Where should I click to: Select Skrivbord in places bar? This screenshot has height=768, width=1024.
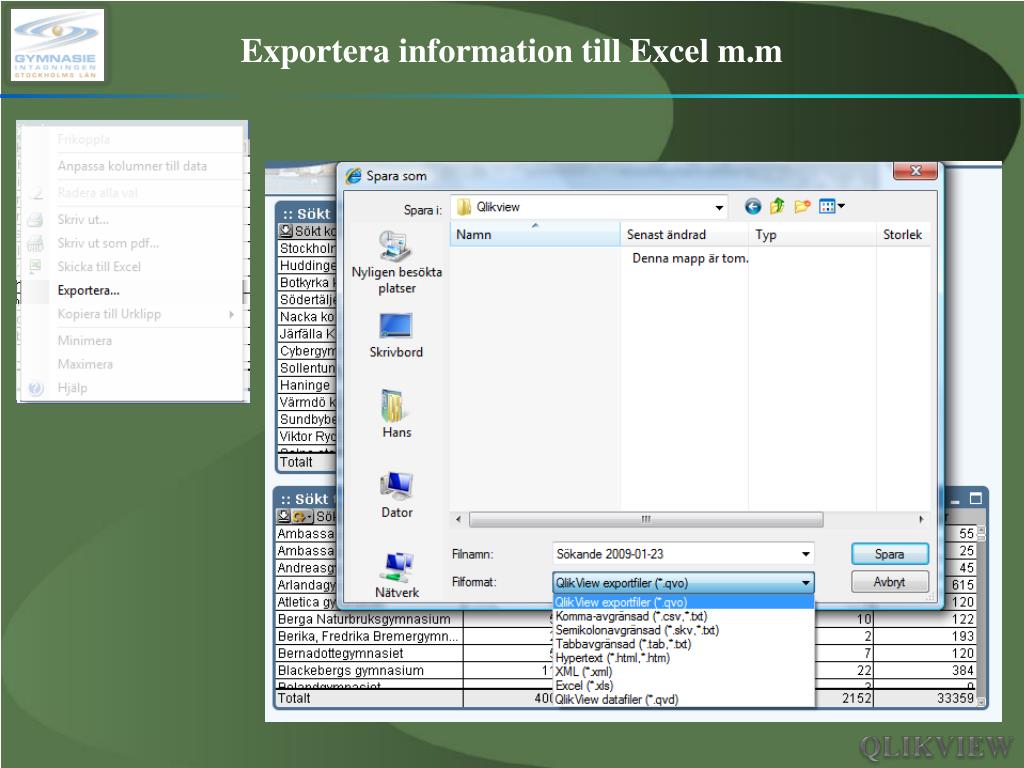click(396, 336)
